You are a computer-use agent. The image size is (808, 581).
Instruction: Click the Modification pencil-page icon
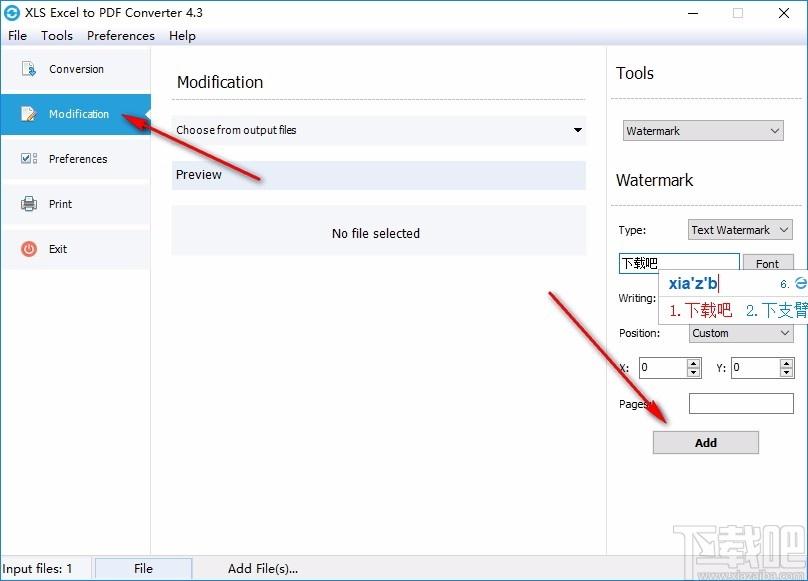(x=28, y=113)
